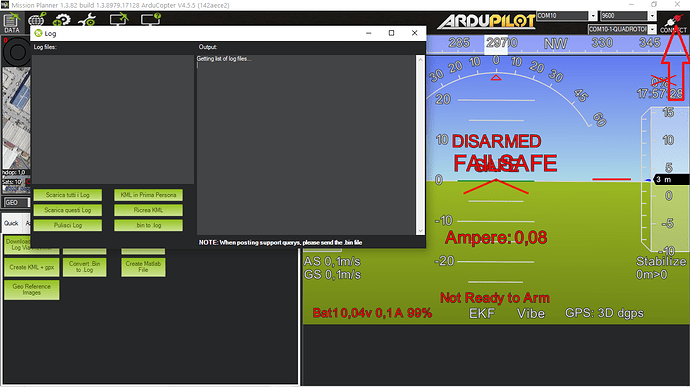Open the Flight Plan globe icon

(37, 19)
